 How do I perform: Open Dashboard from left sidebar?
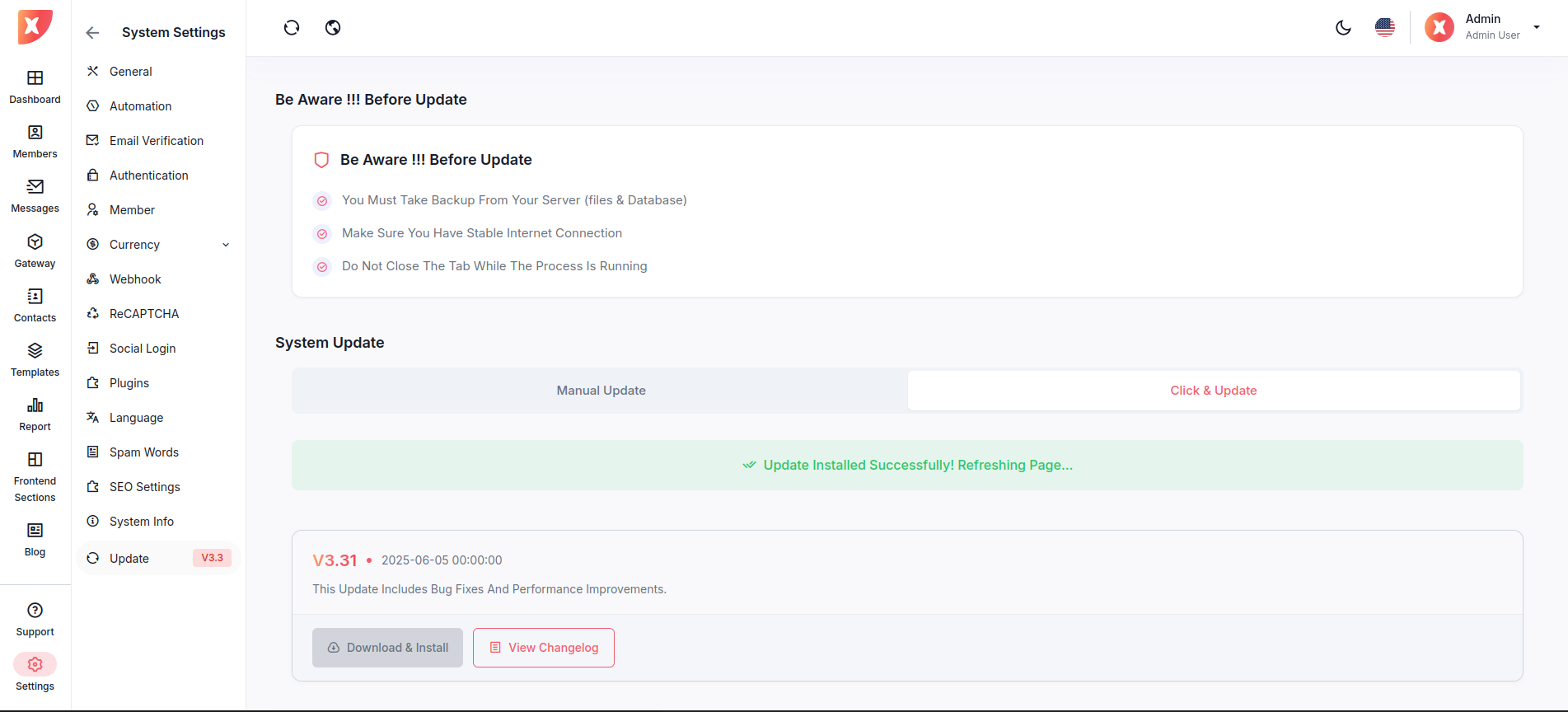[x=35, y=87]
